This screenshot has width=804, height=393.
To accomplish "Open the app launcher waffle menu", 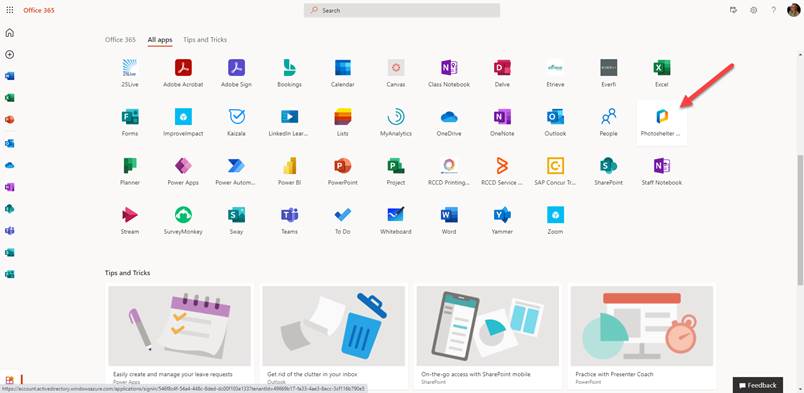I will (10, 10).
